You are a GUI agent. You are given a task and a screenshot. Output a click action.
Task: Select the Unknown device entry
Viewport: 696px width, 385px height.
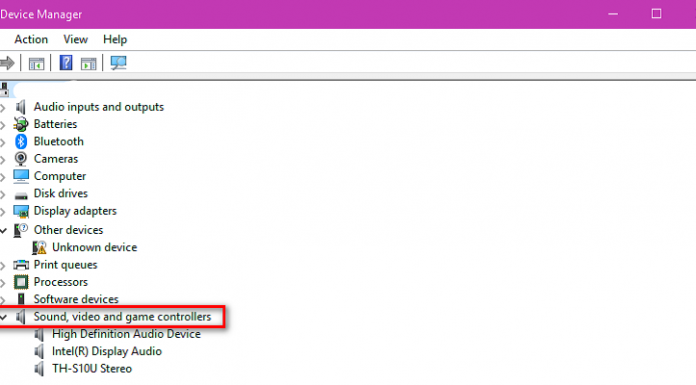pyautogui.click(x=95, y=247)
